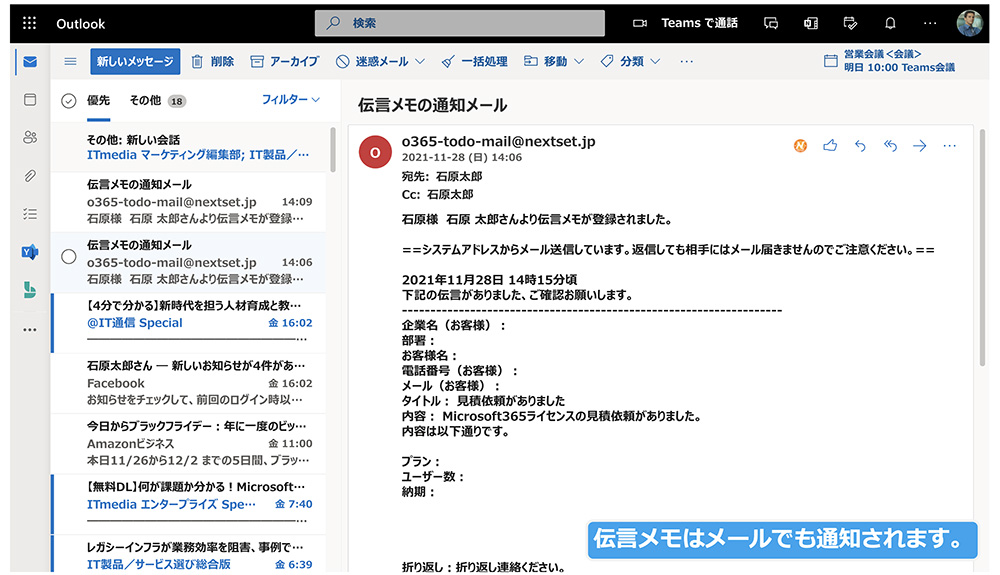Open the Bookings icon in sidebar
Image resolution: width=1000 pixels, height=575 pixels.
point(30,291)
